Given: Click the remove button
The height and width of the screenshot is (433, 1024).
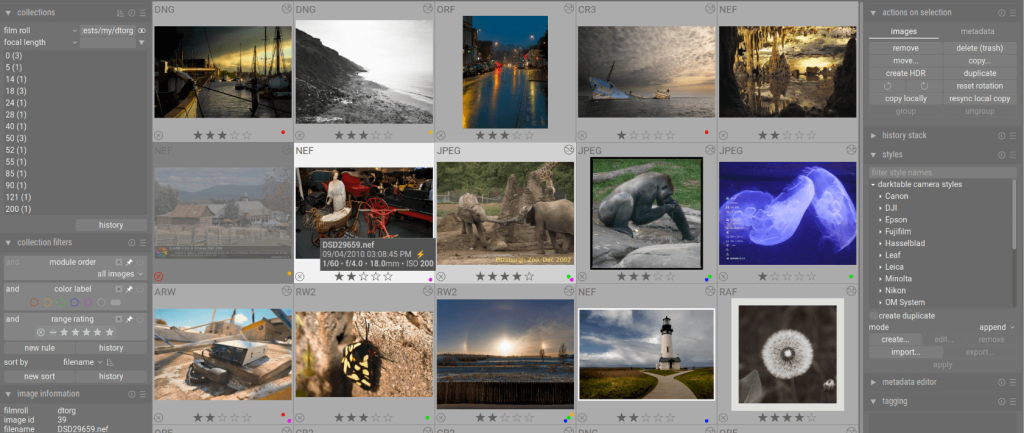Looking at the screenshot, I should 905,48.
